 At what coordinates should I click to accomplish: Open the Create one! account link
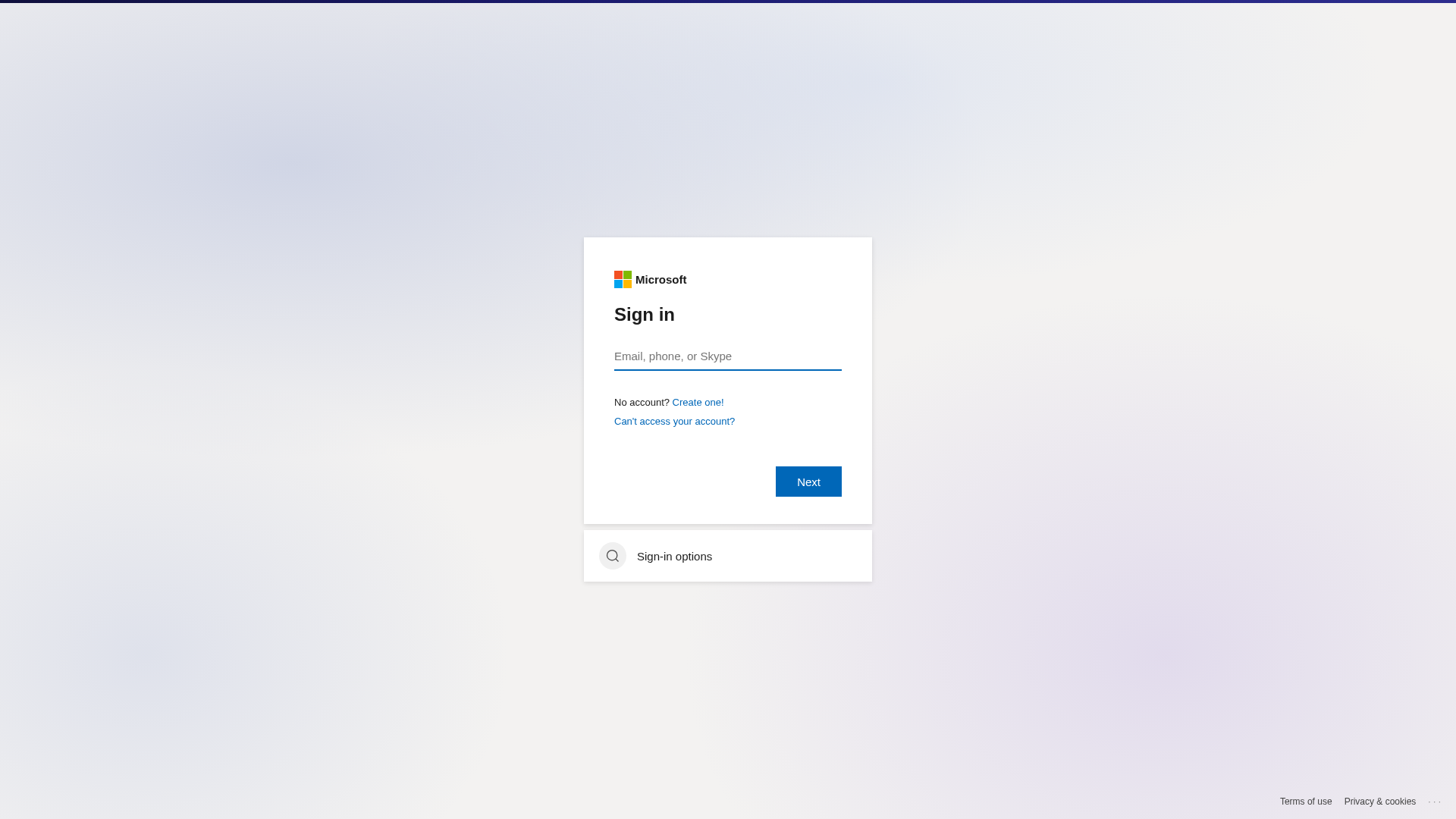[x=698, y=403]
